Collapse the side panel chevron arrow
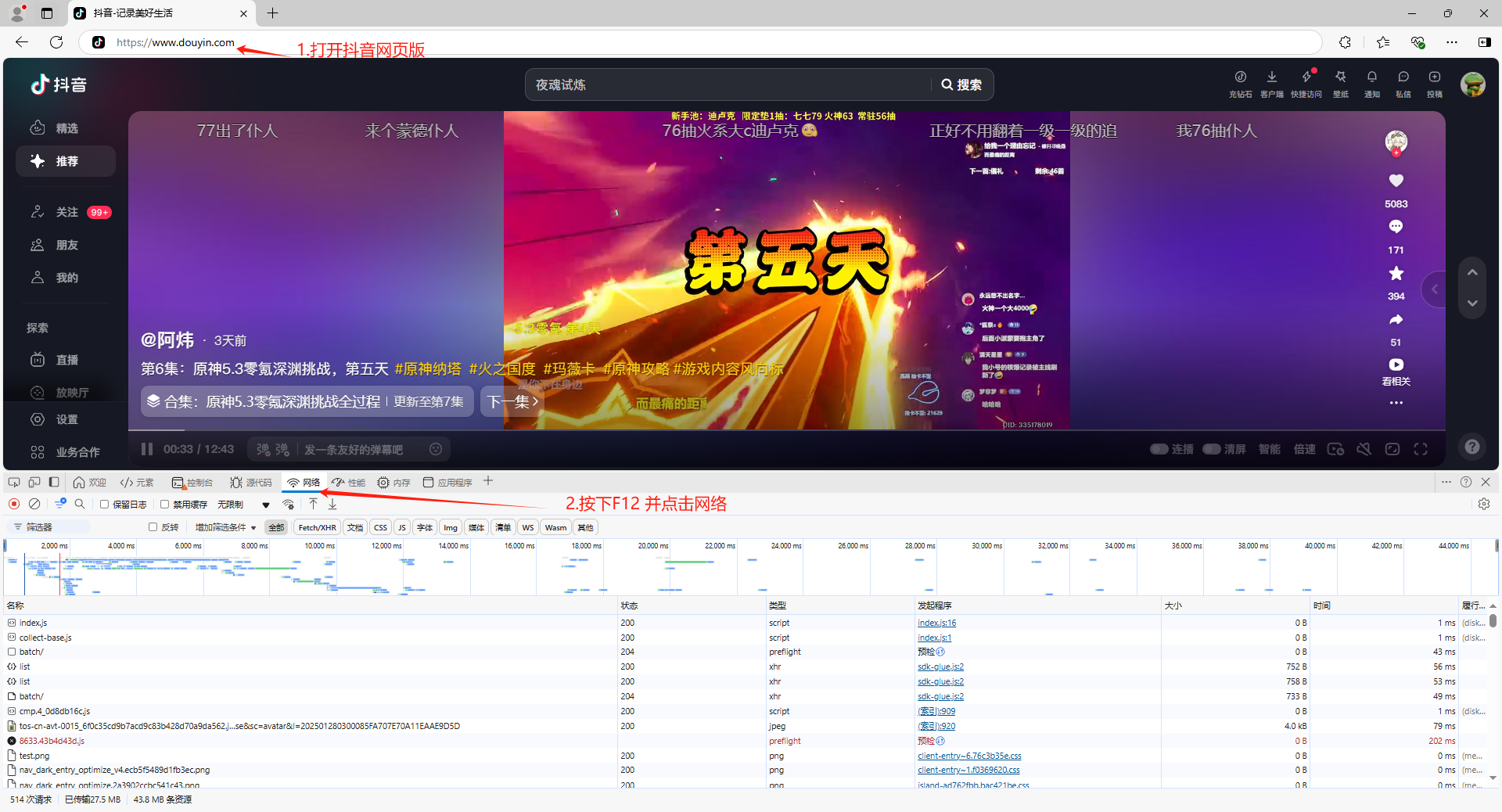Viewport: 1502px width, 812px height. click(x=1434, y=289)
